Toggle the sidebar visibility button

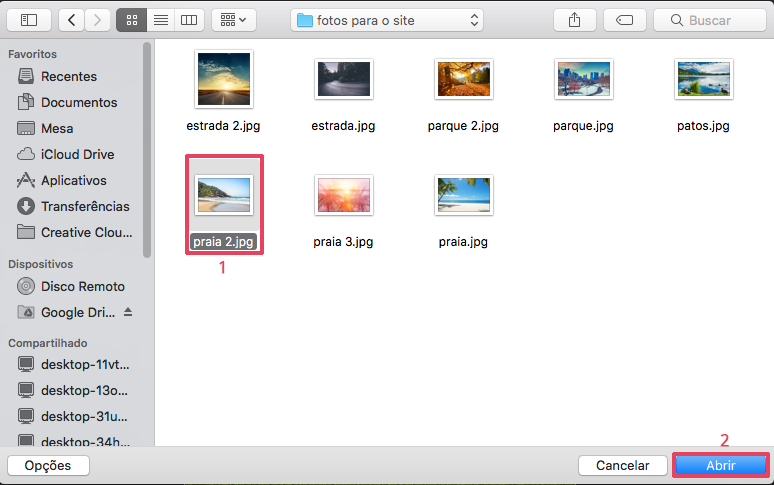29,20
